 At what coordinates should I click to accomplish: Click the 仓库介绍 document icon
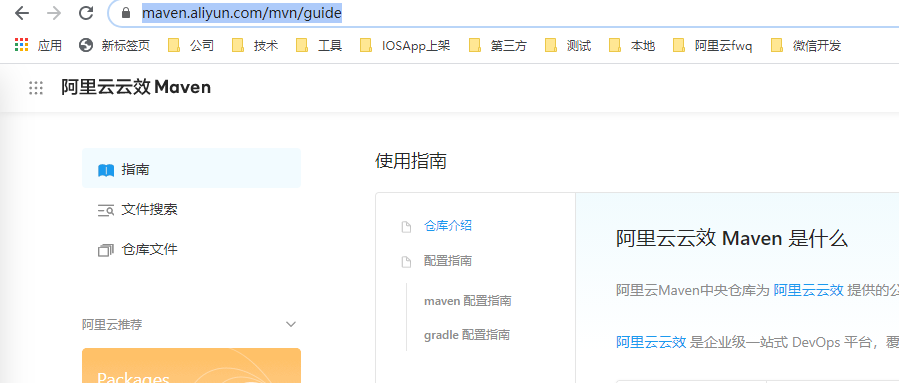pos(406,227)
